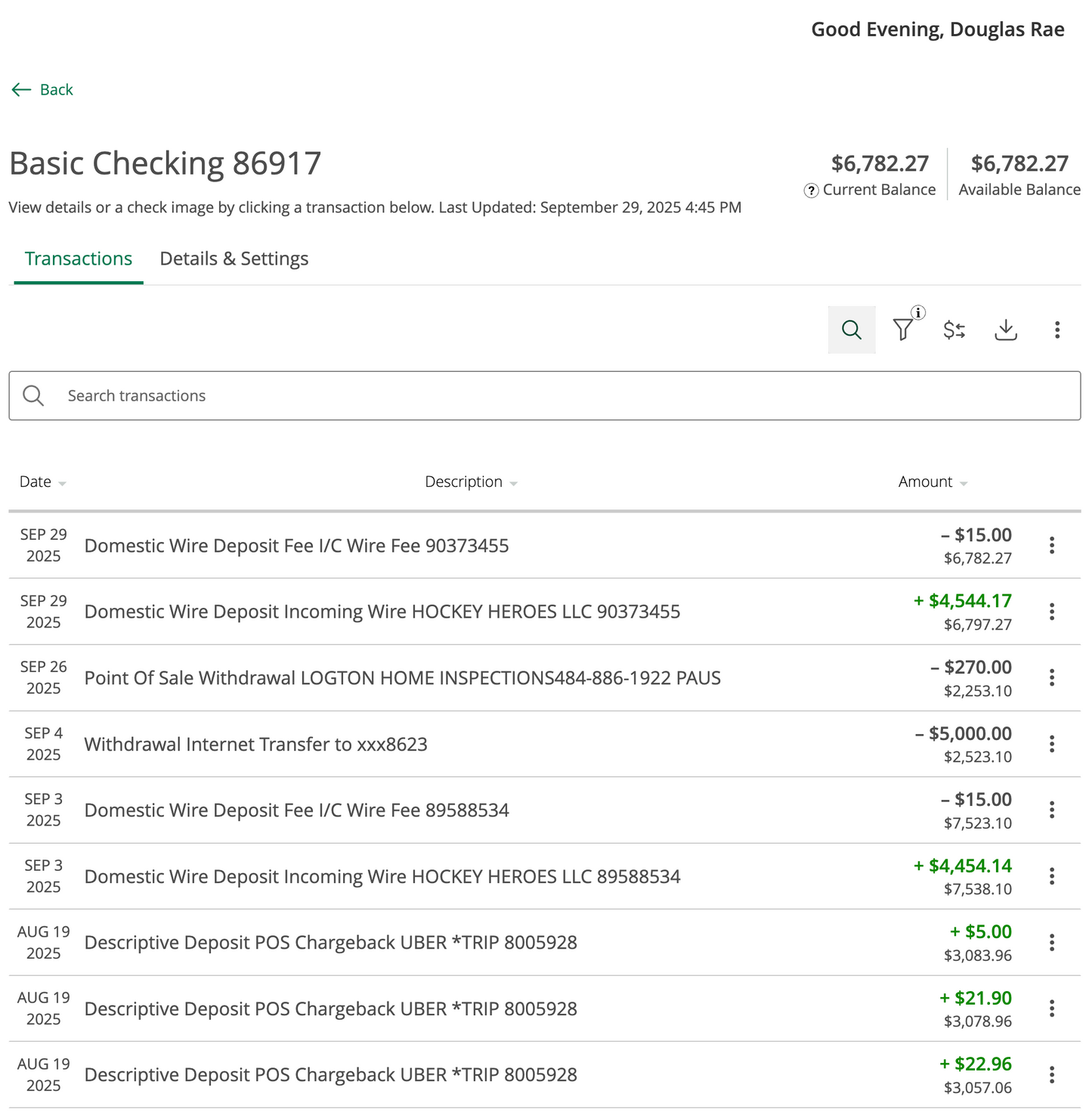Screen dimensions: 1092x1112
Task: Open options for $22.96 Uber chargeback
Action: 1051,1075
